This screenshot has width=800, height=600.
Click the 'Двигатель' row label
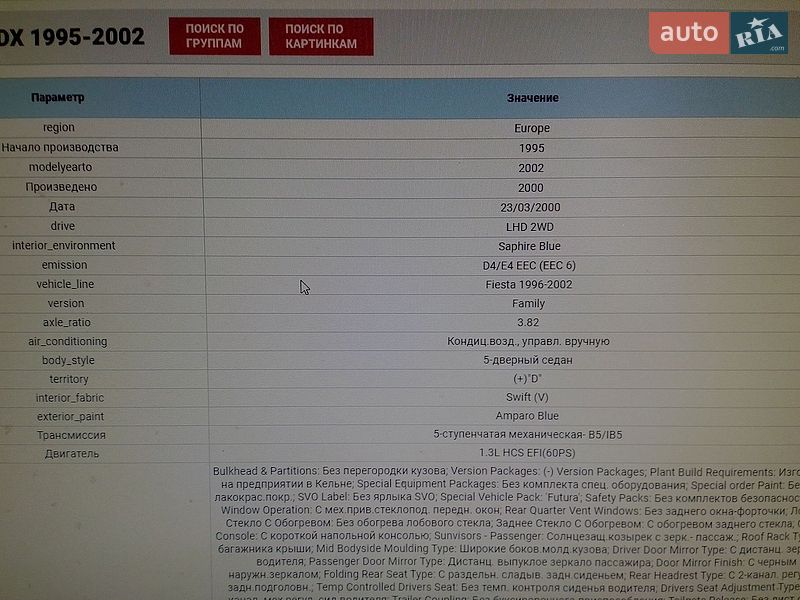point(72,454)
